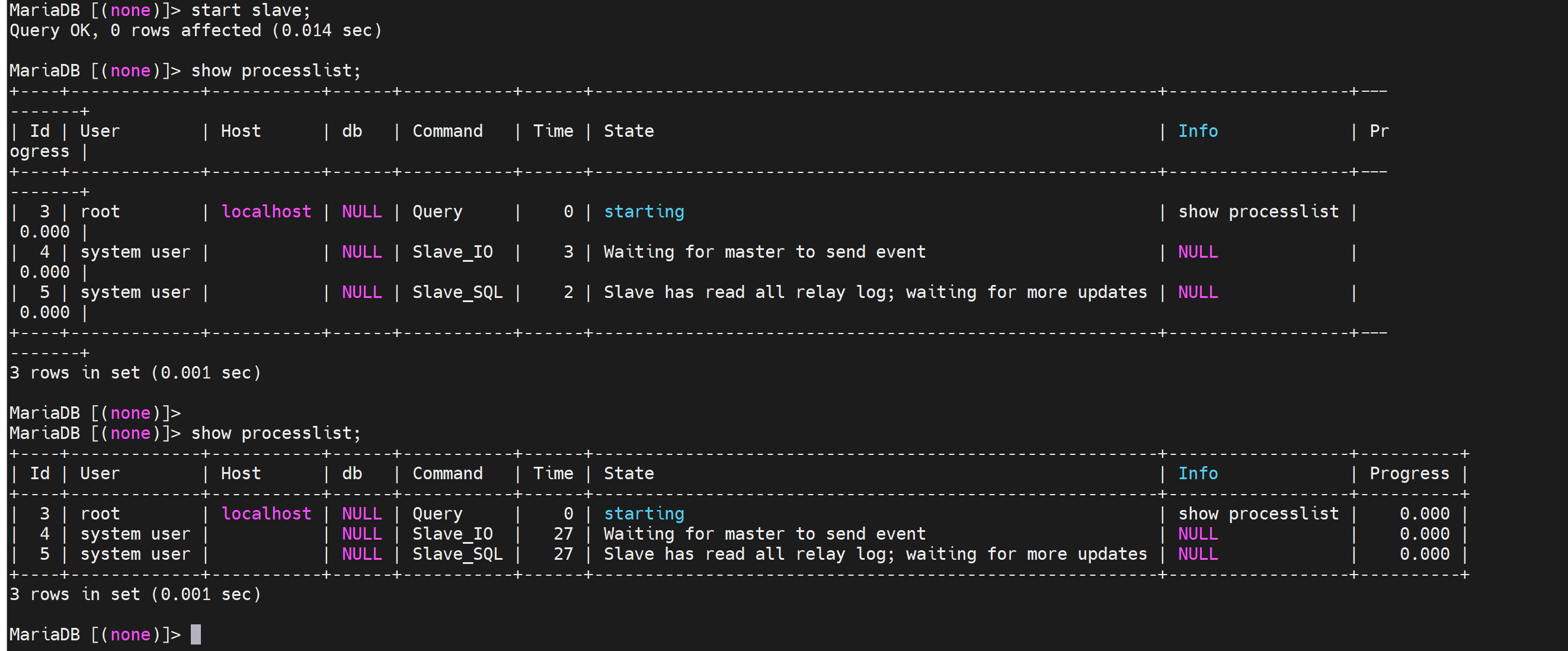Click Time value 27 in the Slave_IO row
This screenshot has height=651, width=1568.
click(x=563, y=534)
